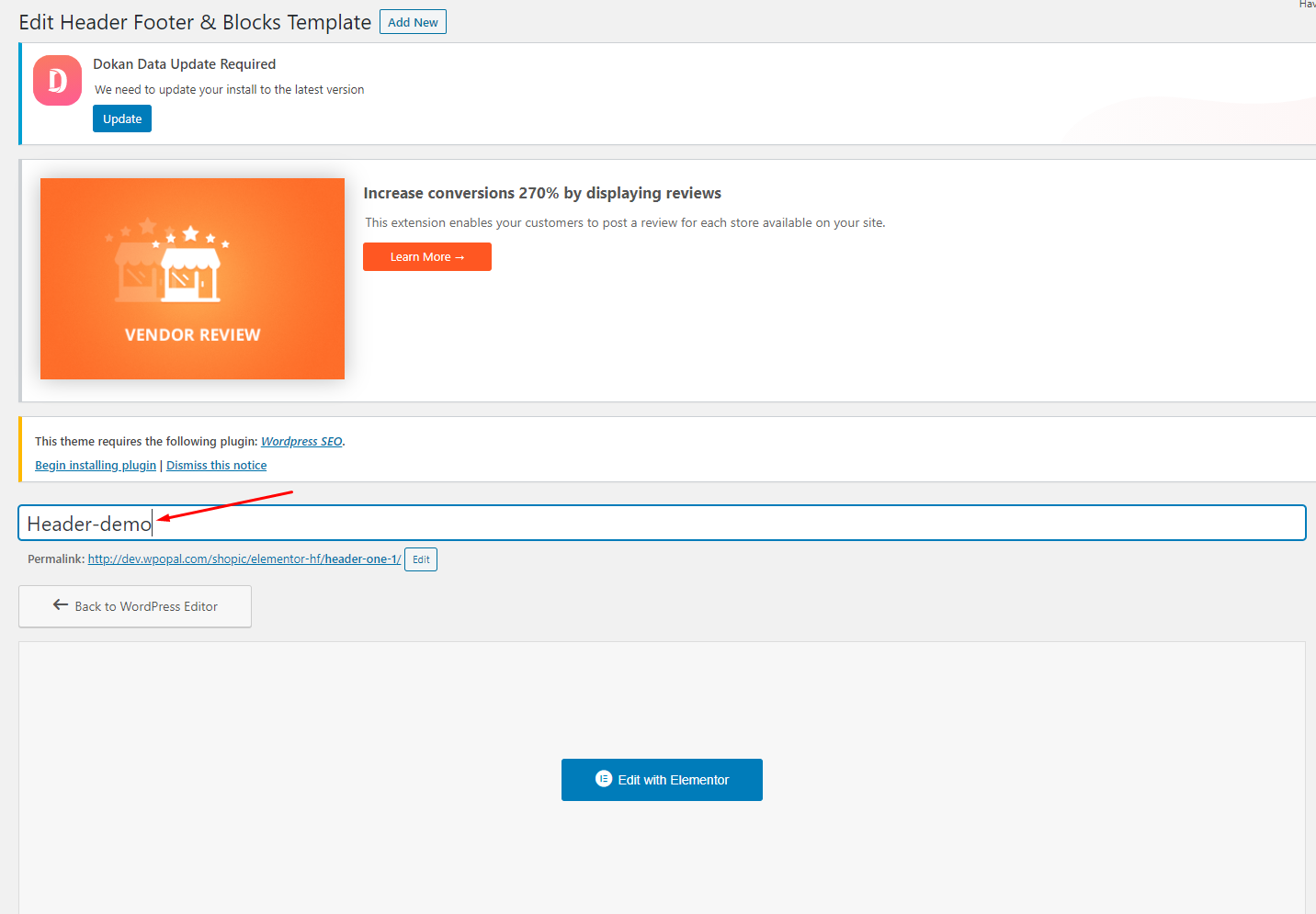Open the Learn More button
The height and width of the screenshot is (914, 1316).
(x=427, y=257)
